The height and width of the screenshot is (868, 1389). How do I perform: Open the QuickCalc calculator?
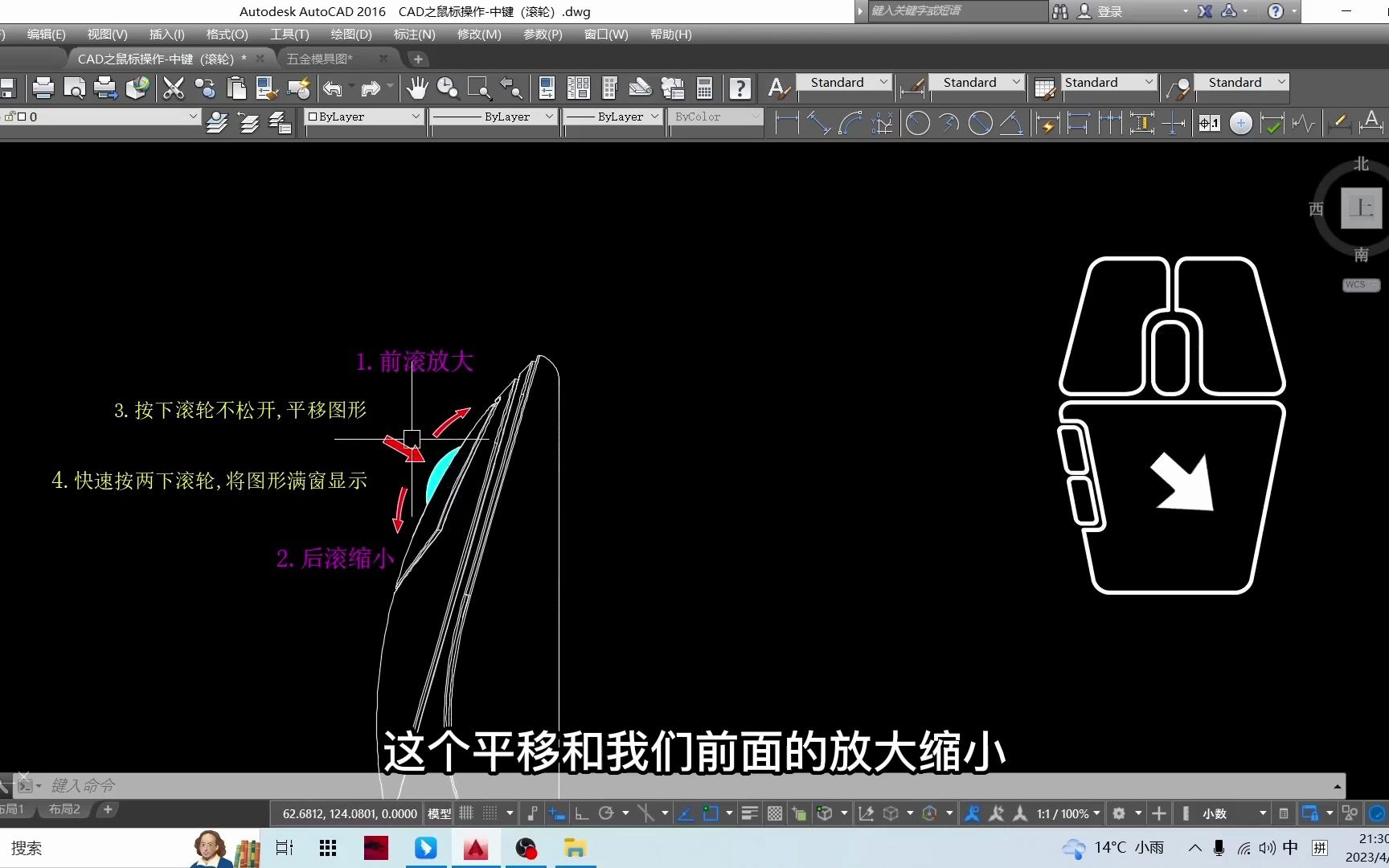tap(704, 88)
